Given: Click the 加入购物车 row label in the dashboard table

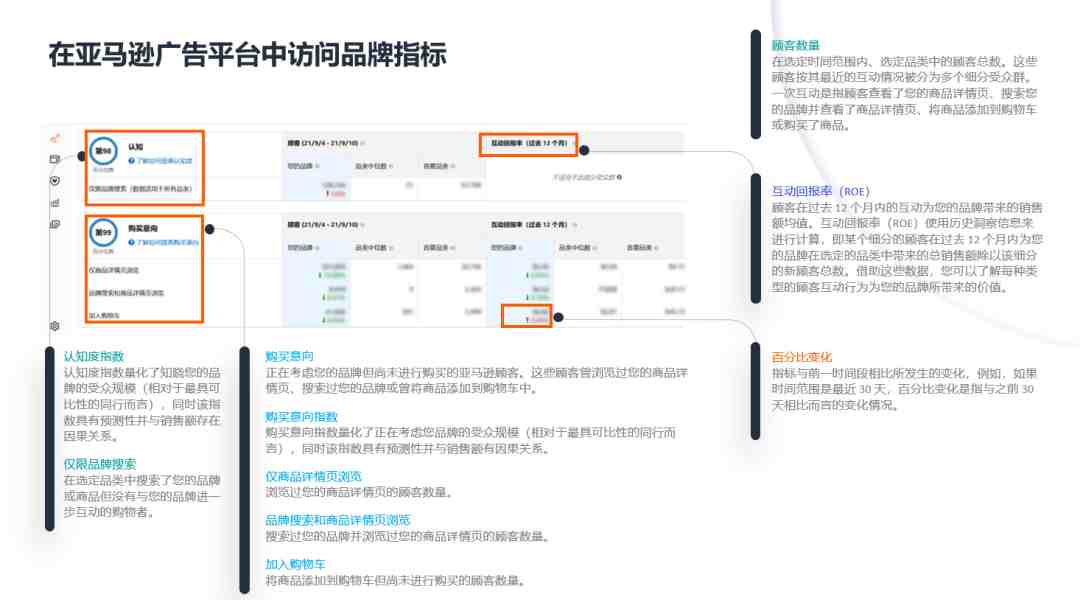Looking at the screenshot, I should [x=104, y=315].
